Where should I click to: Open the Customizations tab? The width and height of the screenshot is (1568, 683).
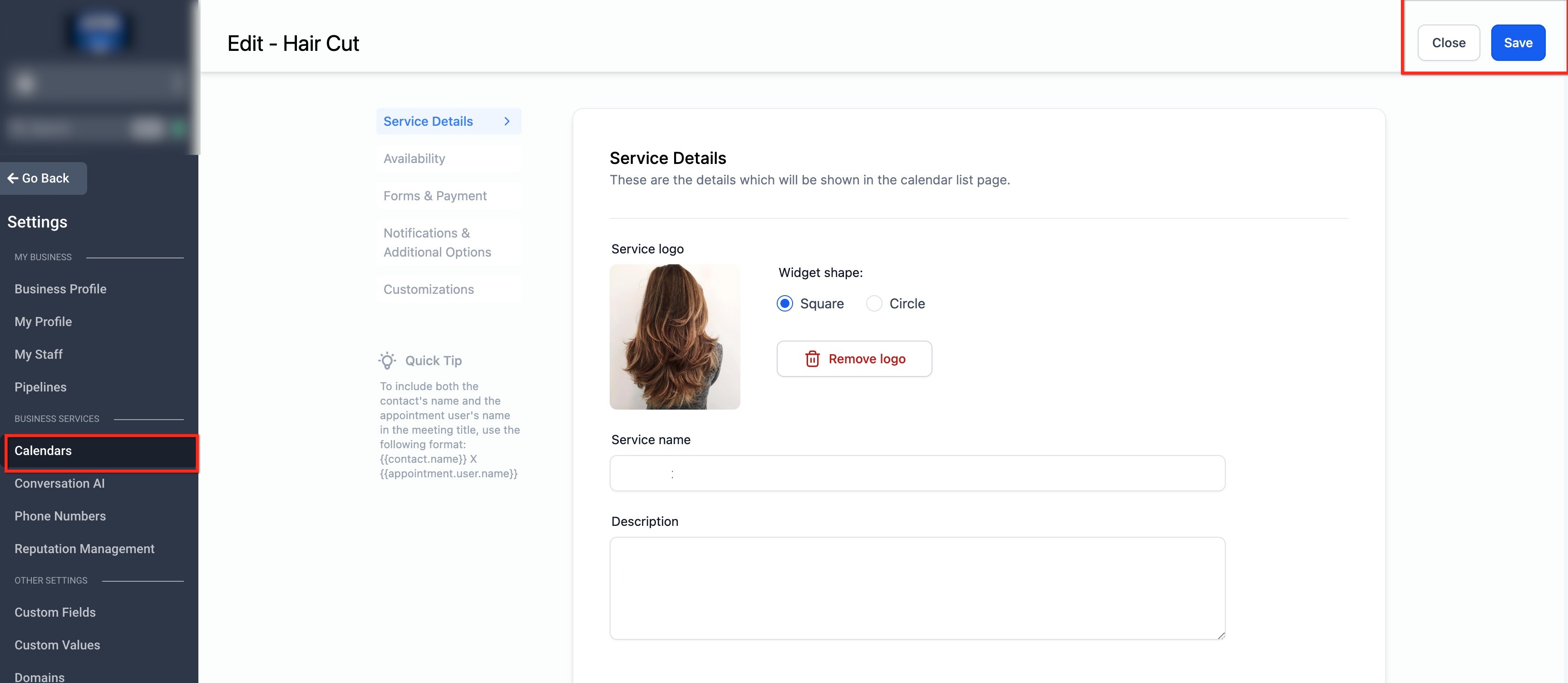[428, 289]
